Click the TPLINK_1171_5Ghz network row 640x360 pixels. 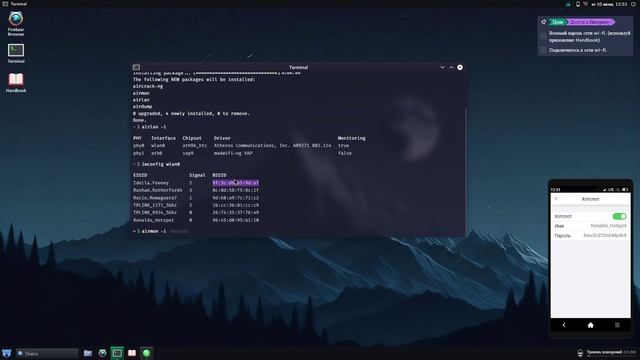(196, 205)
